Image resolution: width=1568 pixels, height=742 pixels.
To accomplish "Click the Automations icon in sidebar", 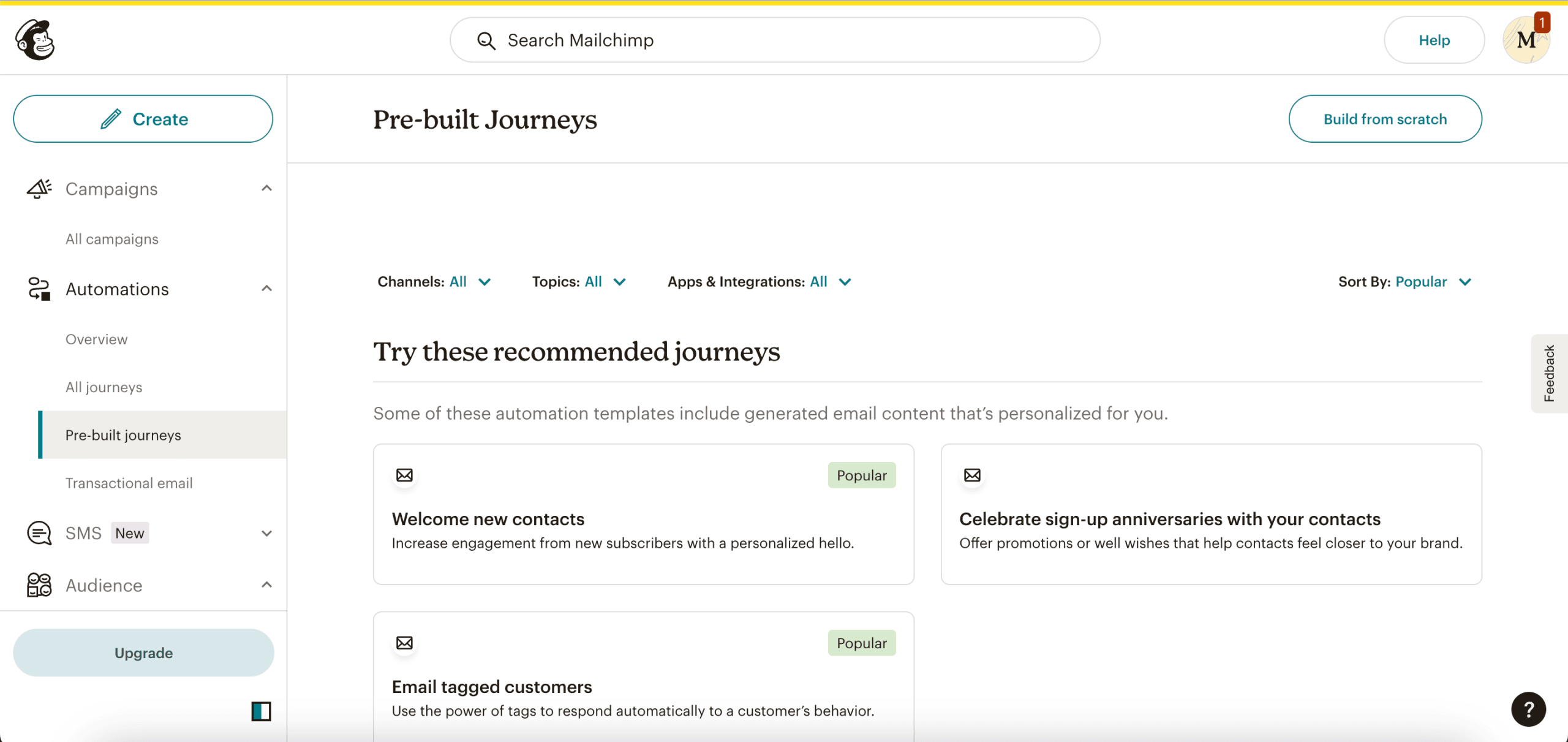I will [x=38, y=289].
